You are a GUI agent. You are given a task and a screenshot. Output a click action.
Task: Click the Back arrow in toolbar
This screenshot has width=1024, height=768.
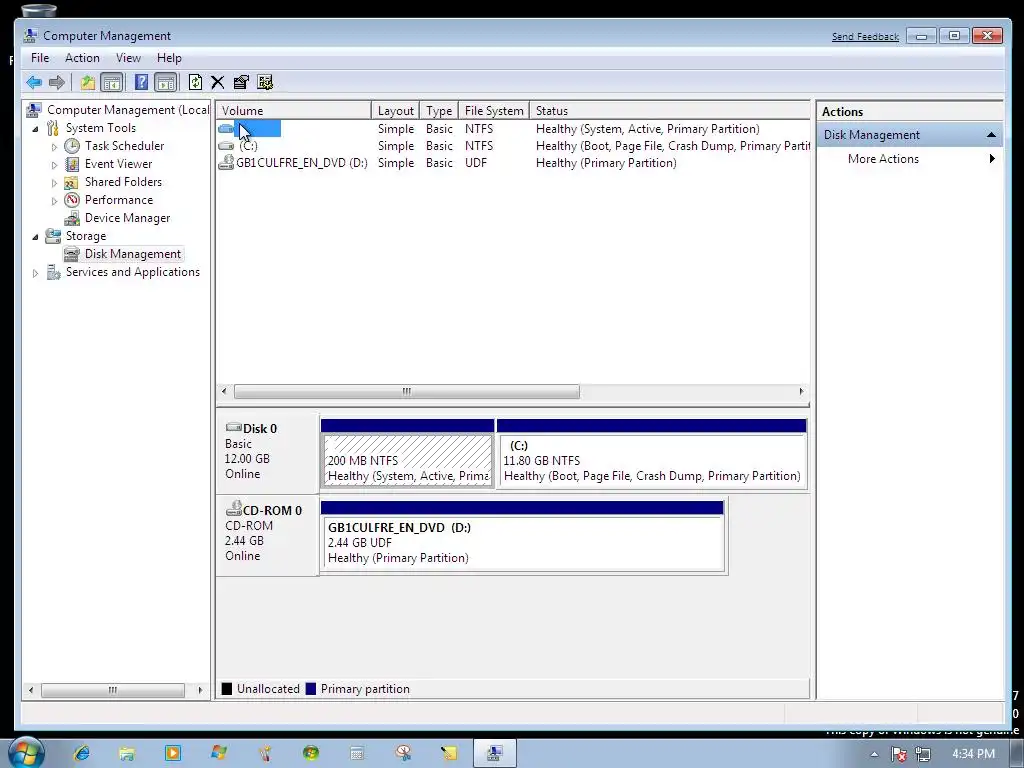point(34,82)
